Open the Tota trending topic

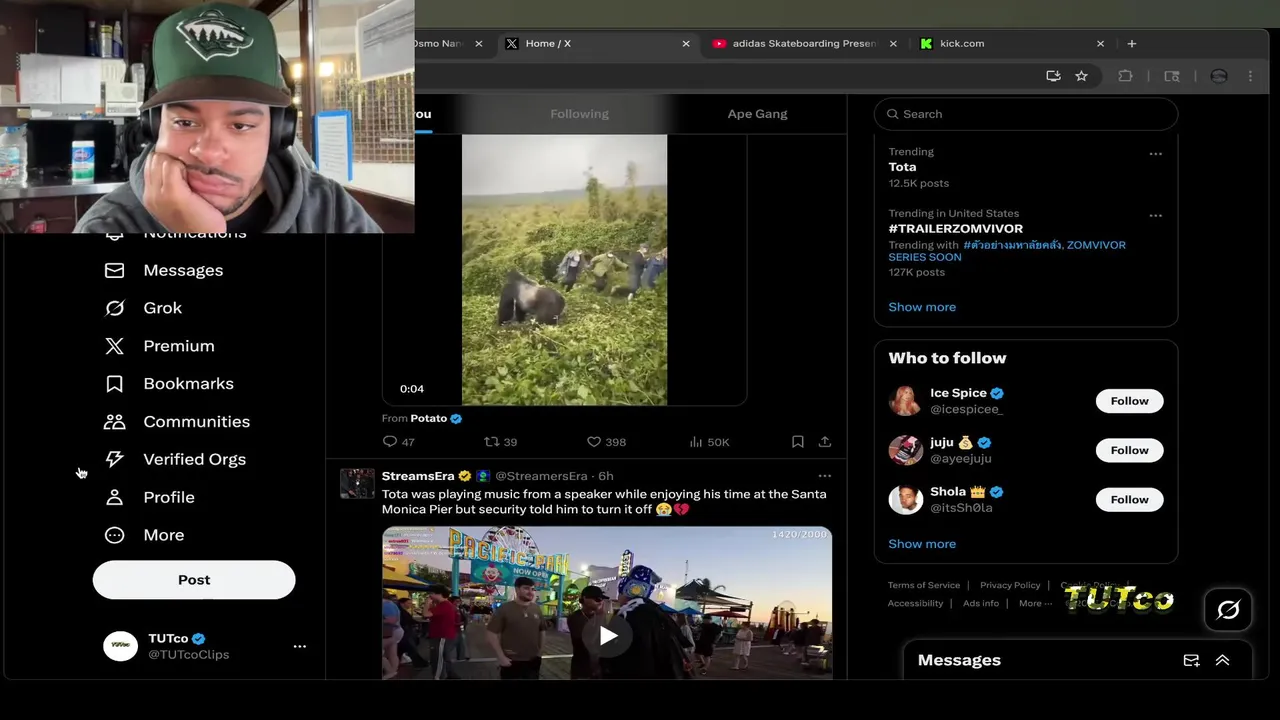(902, 167)
